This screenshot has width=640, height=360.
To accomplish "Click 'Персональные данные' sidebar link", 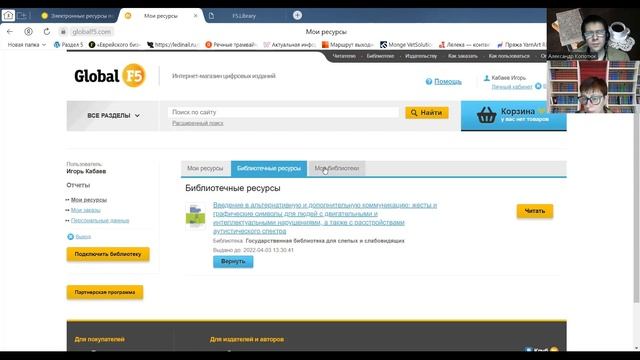I will 100,220.
